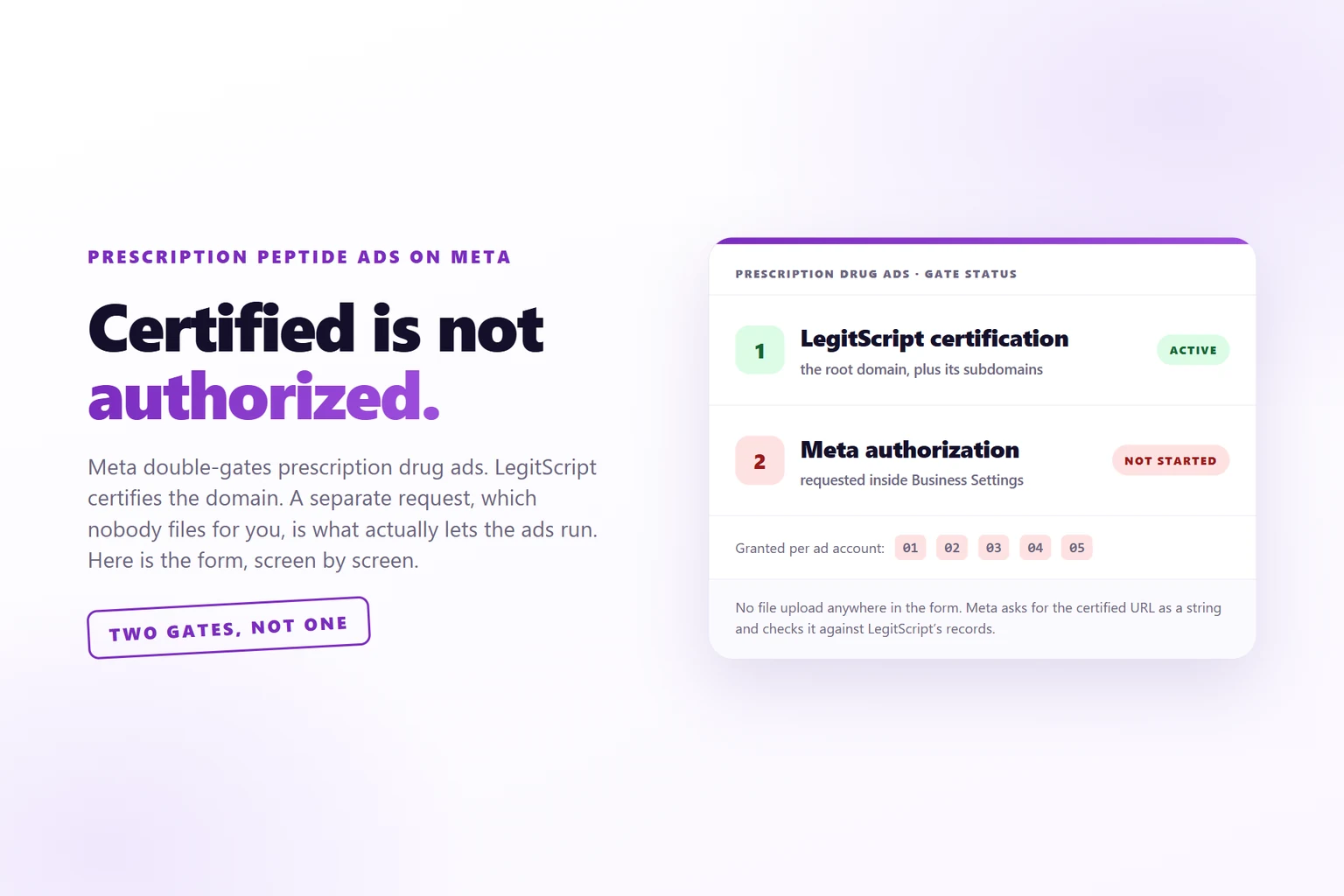Click the purple word authorized. in headline
This screenshot has width=1344, height=896.
coord(263,397)
